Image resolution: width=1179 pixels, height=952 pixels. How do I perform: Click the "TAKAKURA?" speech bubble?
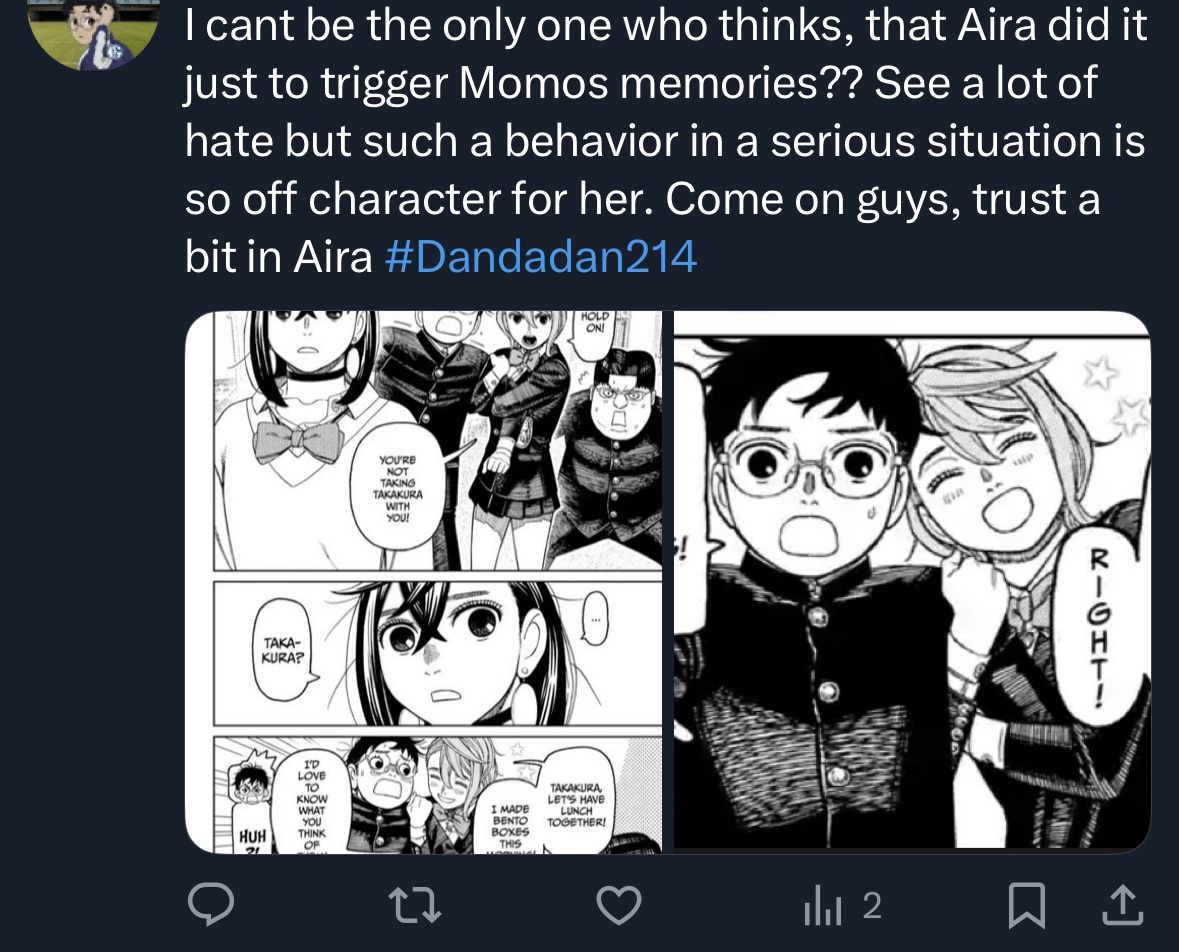pos(282,650)
